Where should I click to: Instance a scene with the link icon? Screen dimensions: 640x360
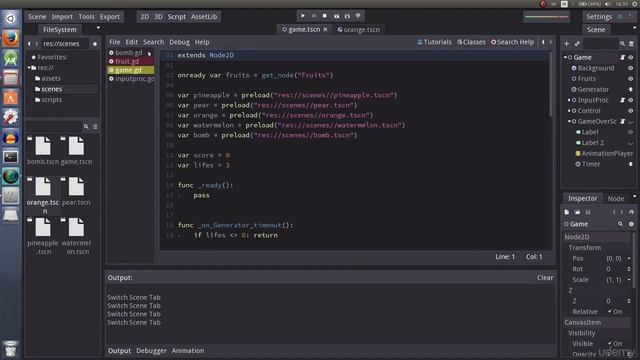click(577, 43)
